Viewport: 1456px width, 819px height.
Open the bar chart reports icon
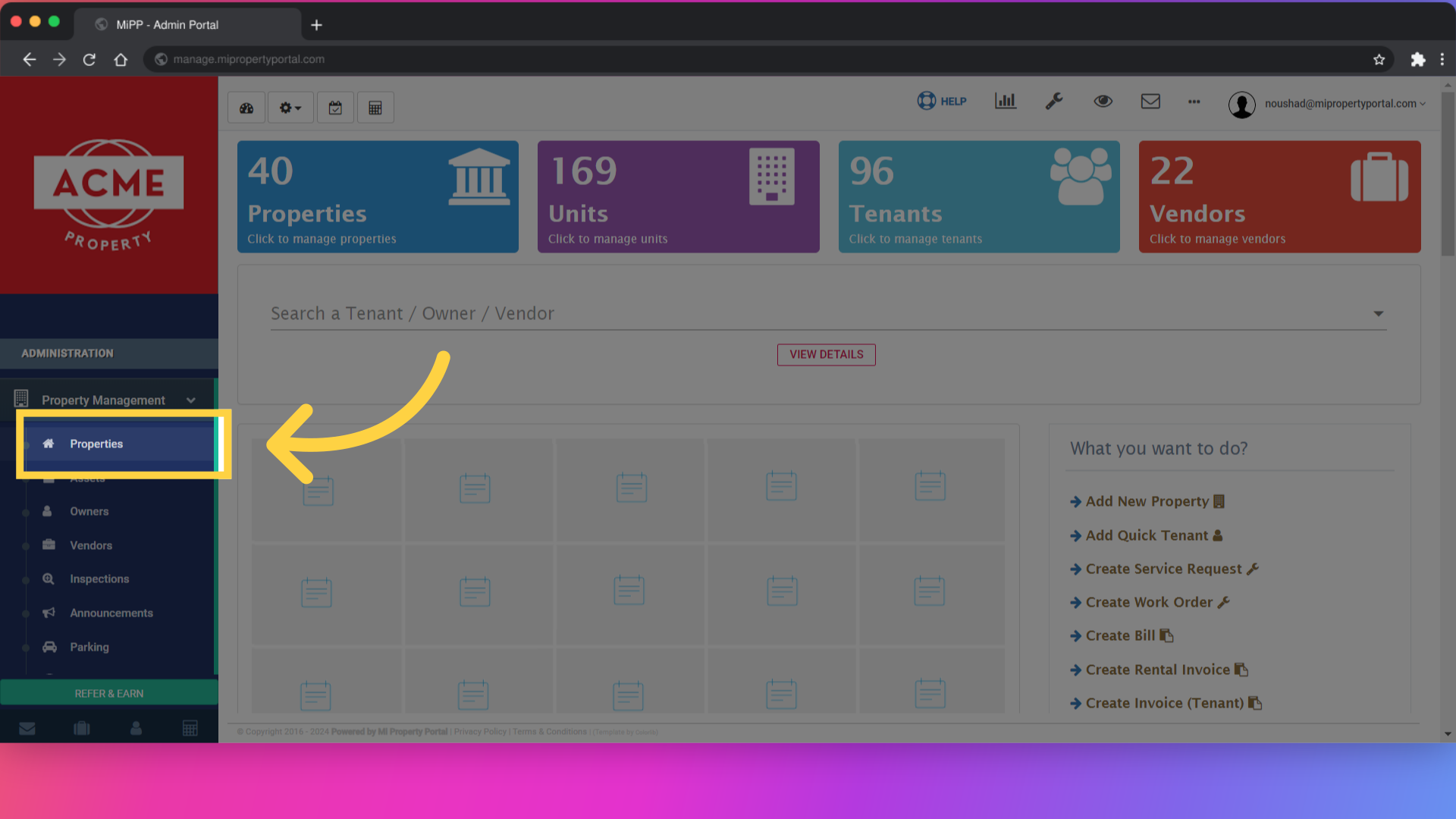click(1005, 101)
